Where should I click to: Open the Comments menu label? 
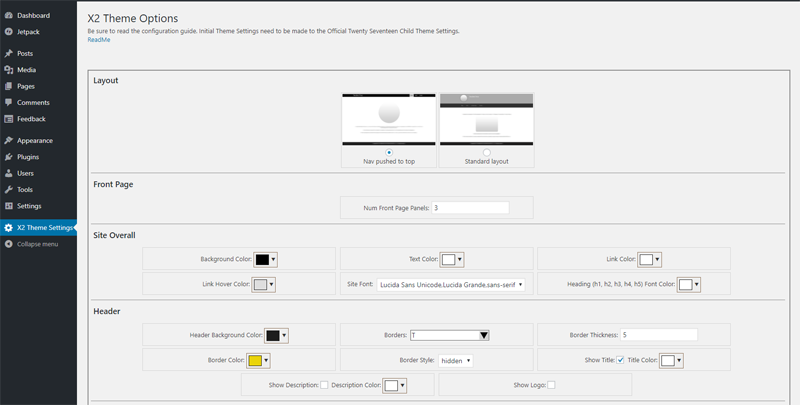33,103
